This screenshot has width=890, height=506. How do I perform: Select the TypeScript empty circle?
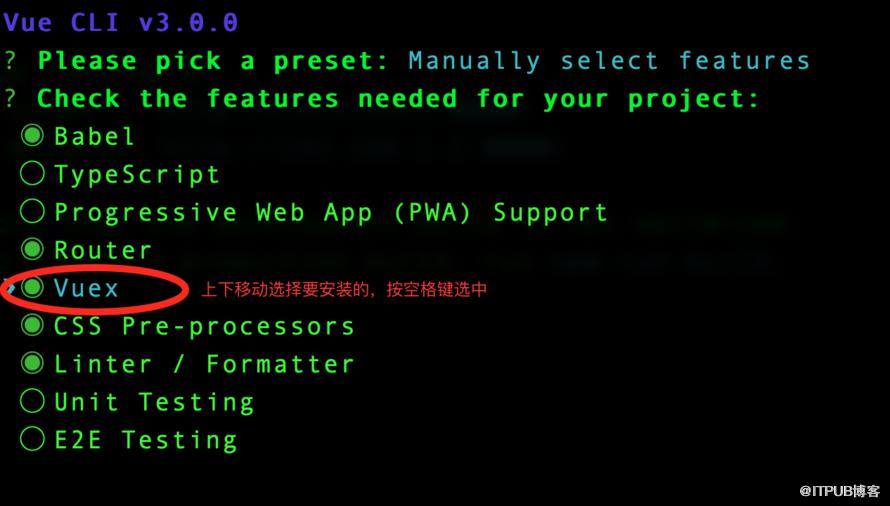pos(32,173)
